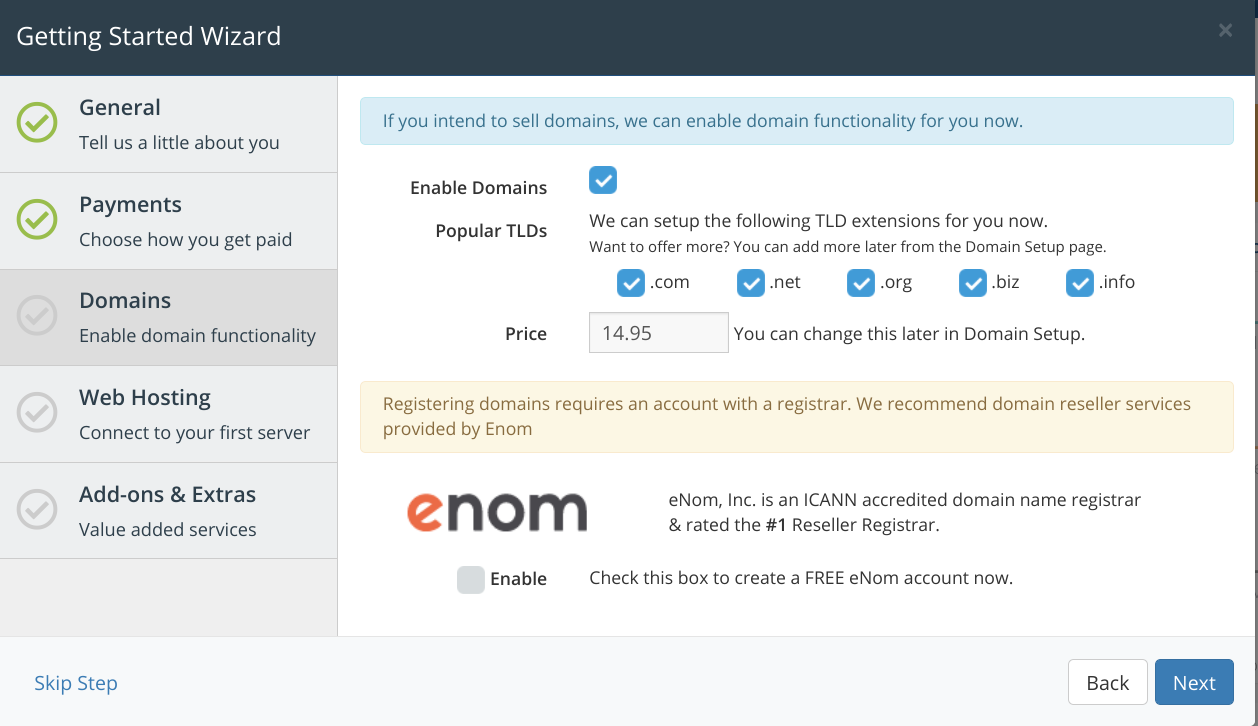This screenshot has width=1258, height=726.
Task: Uncheck the .org TLD extension
Action: tap(861, 283)
